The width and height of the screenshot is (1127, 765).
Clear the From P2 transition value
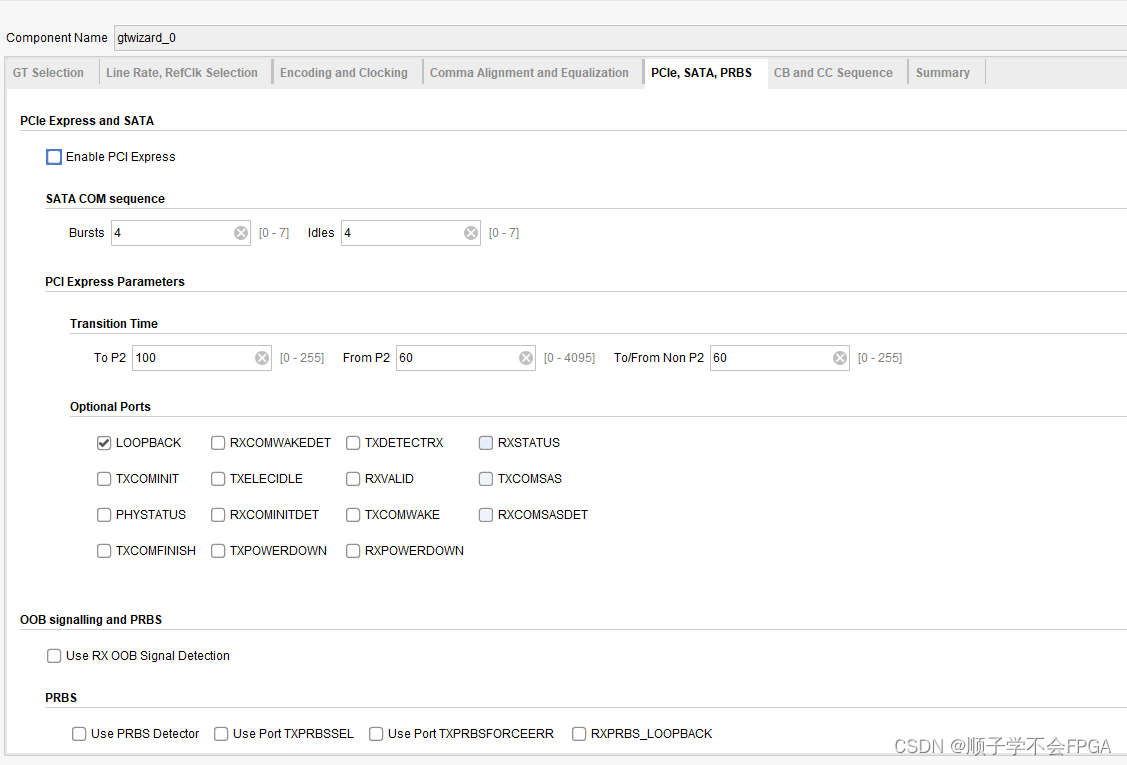point(526,358)
